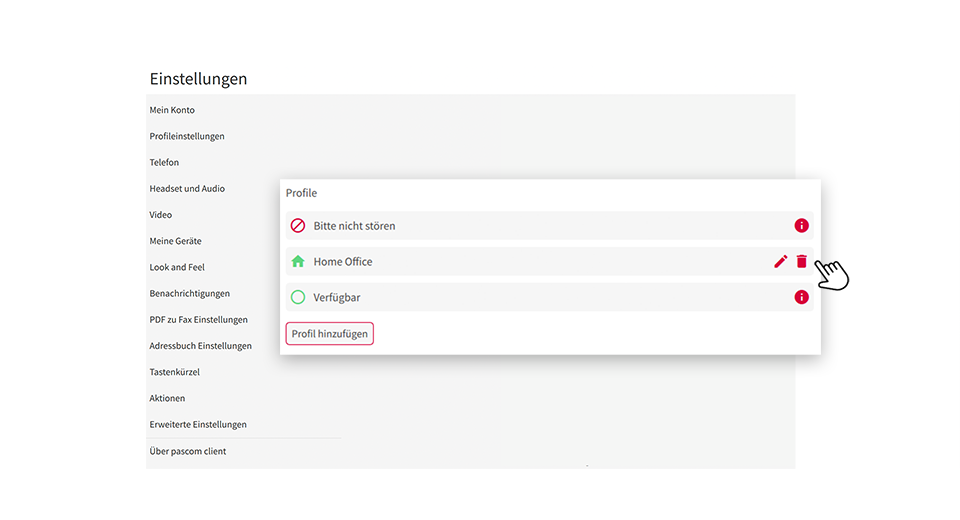Open Meine Geräte section
The height and width of the screenshot is (520, 960).
[175, 241]
